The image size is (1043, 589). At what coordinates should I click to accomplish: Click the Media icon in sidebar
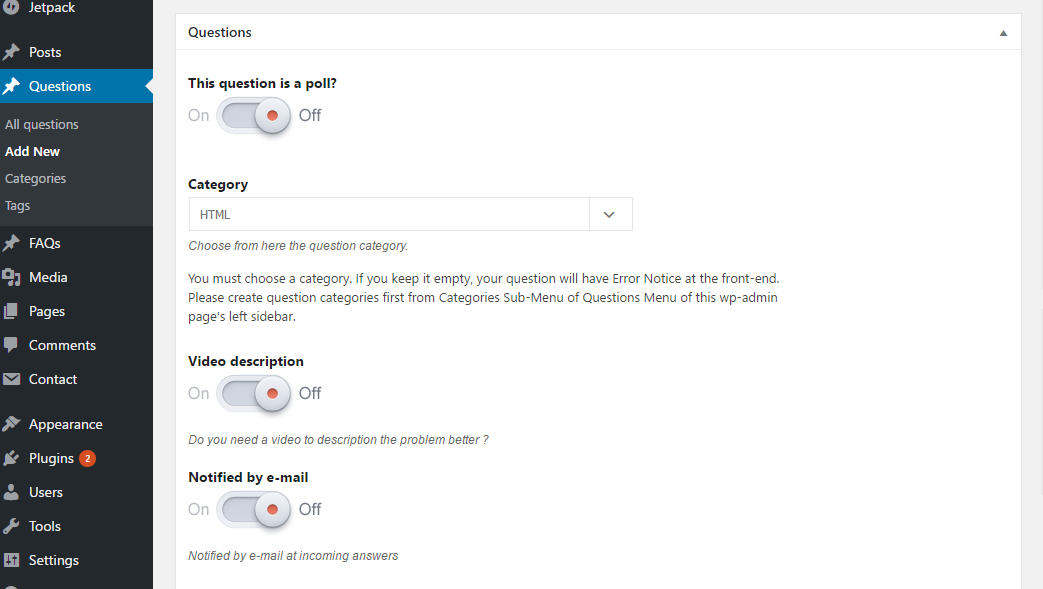point(12,277)
